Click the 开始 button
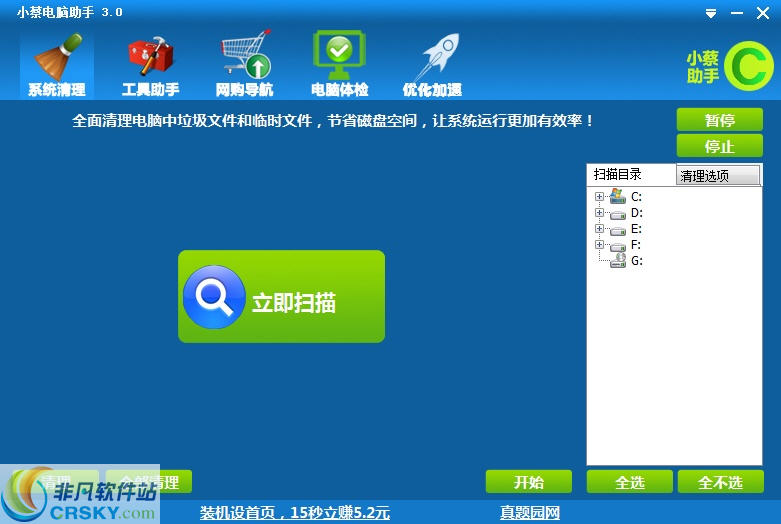 click(528, 482)
